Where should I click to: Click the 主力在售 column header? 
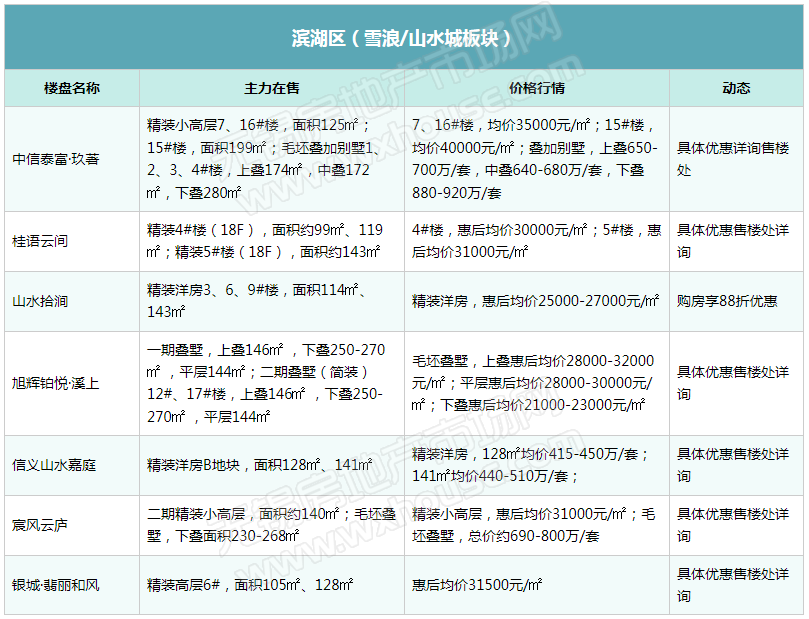[271, 88]
